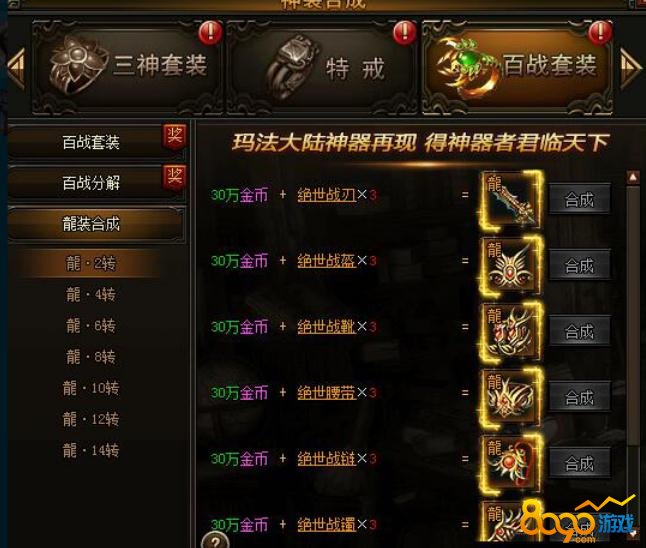646x548 pixels.
Task: Select the dragon helmet item icon
Action: click(512, 266)
